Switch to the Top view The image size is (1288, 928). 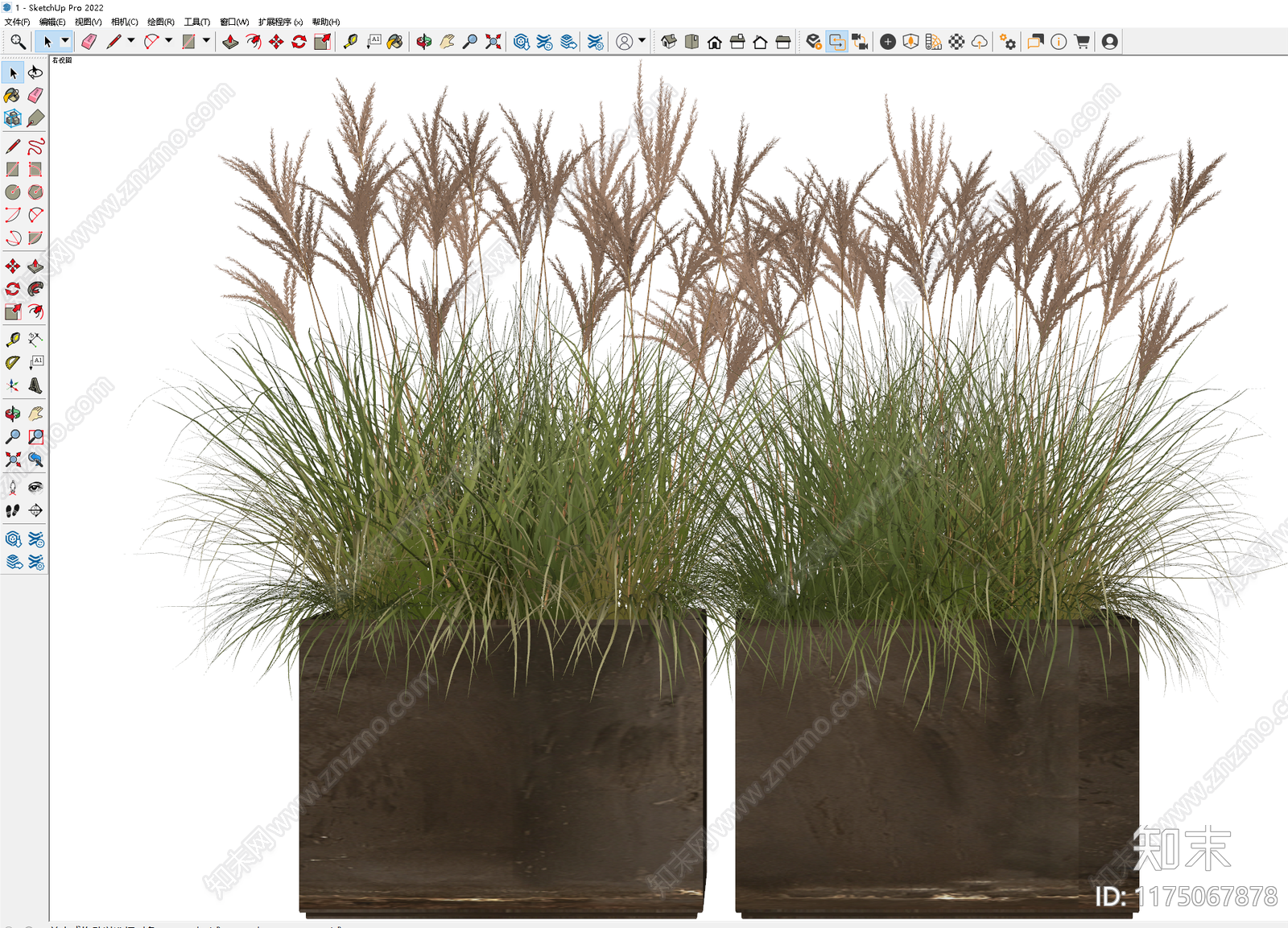click(x=691, y=42)
